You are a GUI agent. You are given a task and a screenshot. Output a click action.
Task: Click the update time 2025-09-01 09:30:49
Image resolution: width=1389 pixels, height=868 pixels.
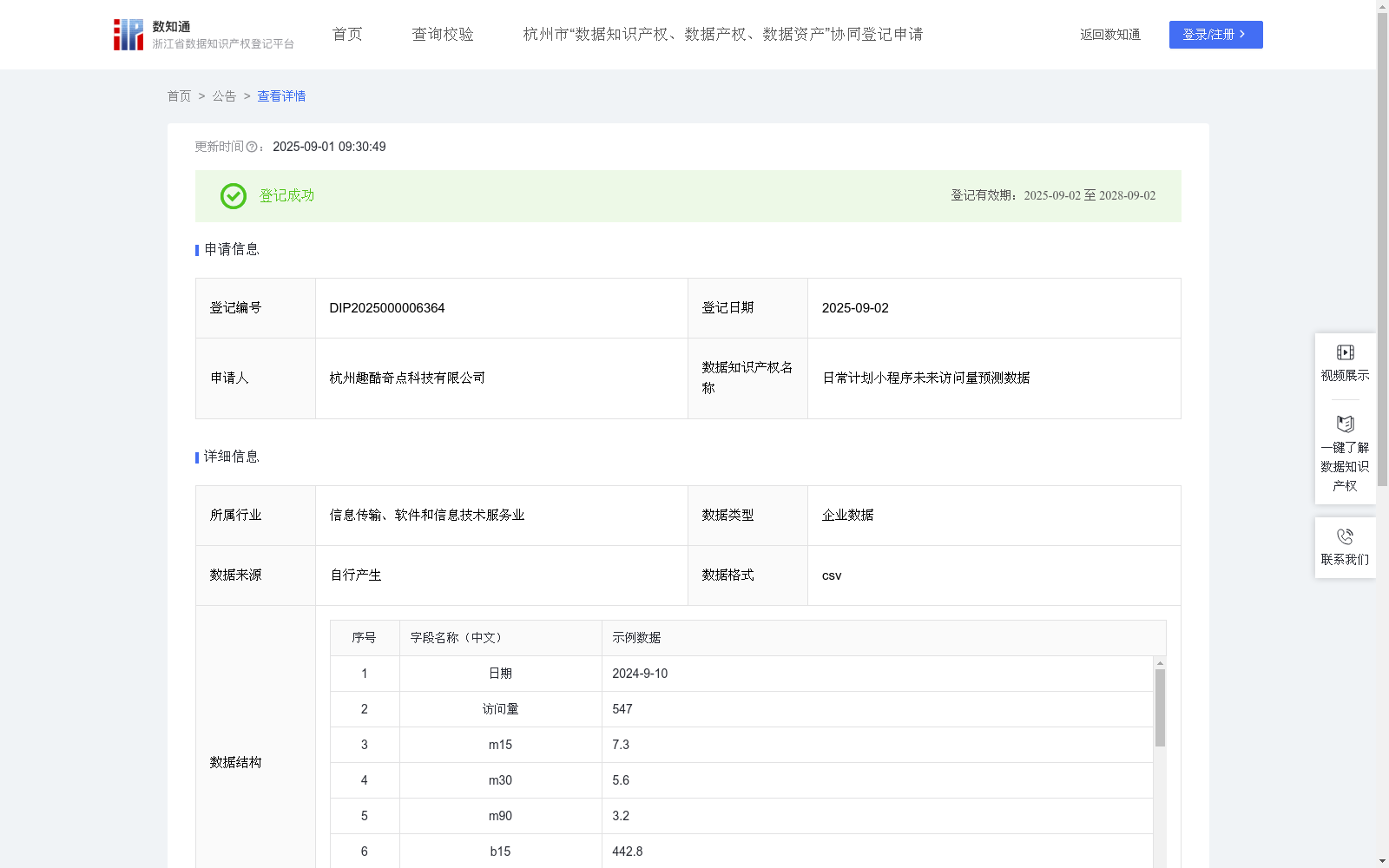point(329,148)
